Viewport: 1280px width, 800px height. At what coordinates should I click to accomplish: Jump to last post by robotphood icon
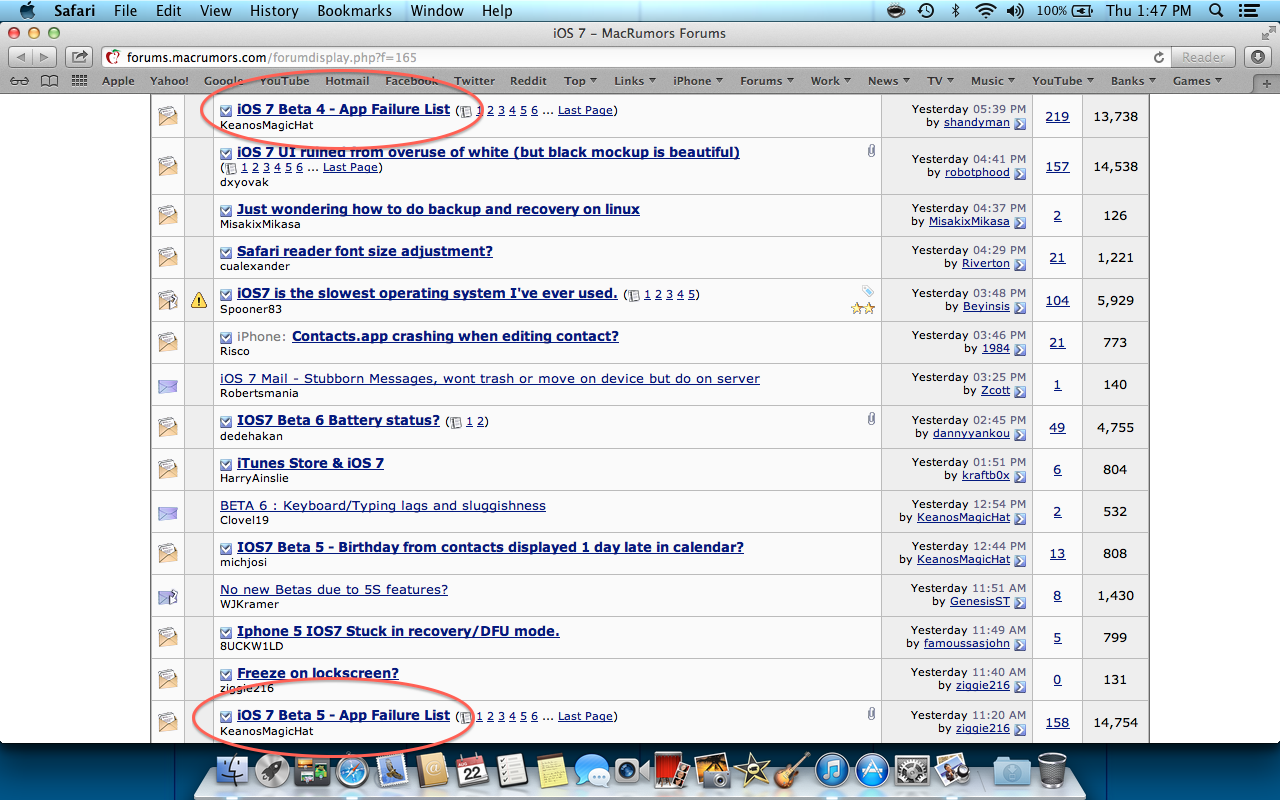point(1020,173)
